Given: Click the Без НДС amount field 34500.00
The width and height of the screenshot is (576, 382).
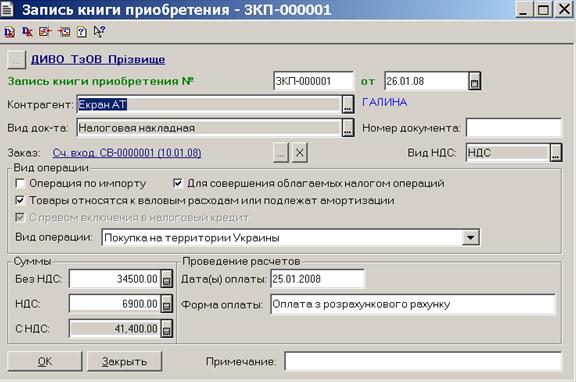Looking at the screenshot, I should pos(115,279).
